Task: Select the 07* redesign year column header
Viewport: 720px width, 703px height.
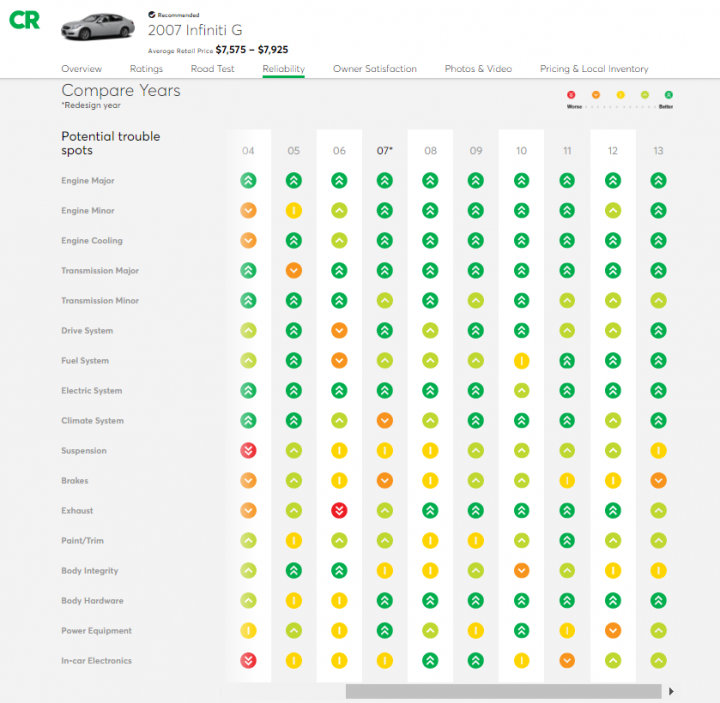Action: point(385,151)
